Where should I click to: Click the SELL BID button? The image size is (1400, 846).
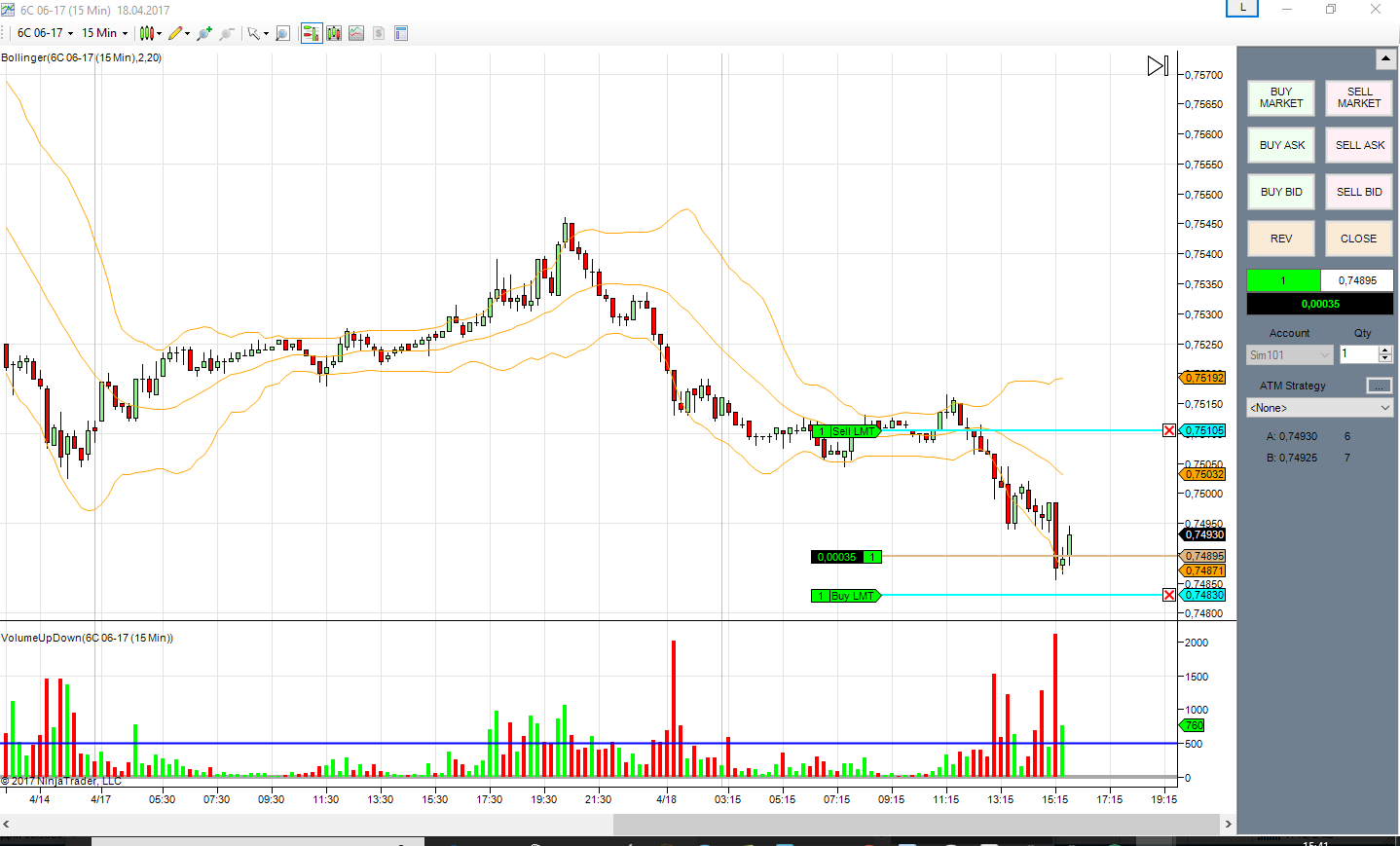coord(1359,192)
